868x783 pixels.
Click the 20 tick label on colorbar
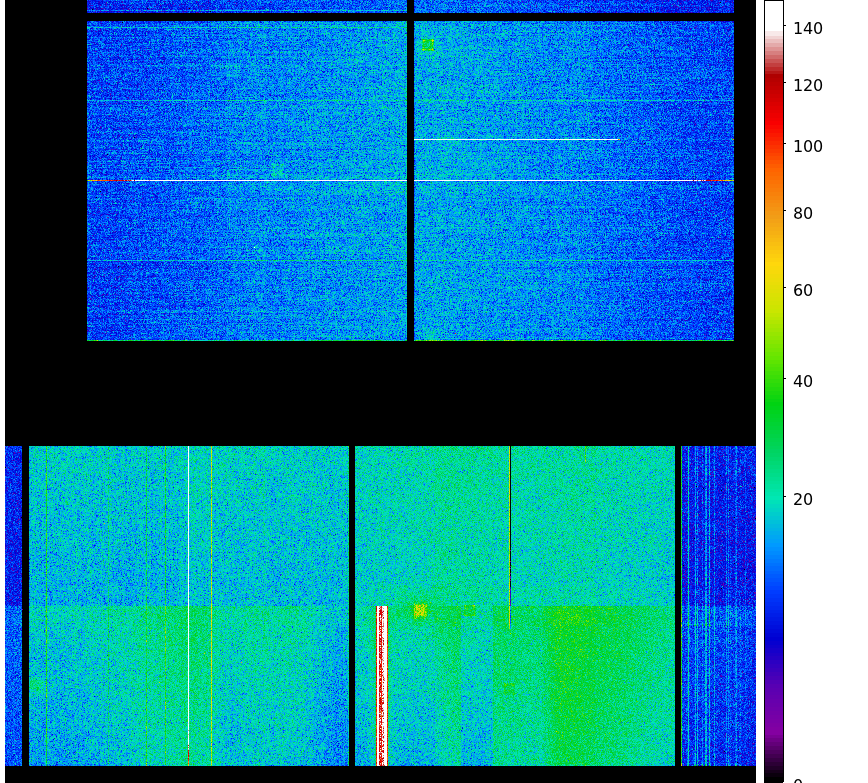click(802, 500)
